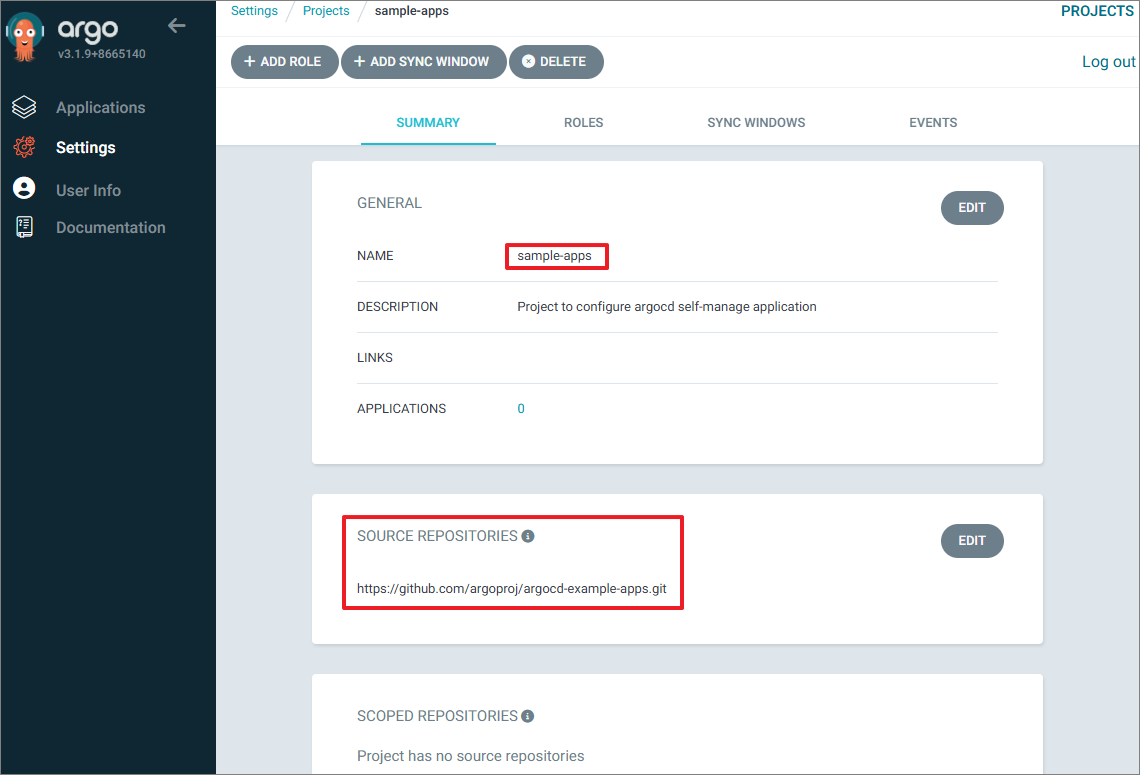Image resolution: width=1140 pixels, height=775 pixels.
Task: Switch to the Events tab
Action: [933, 123]
